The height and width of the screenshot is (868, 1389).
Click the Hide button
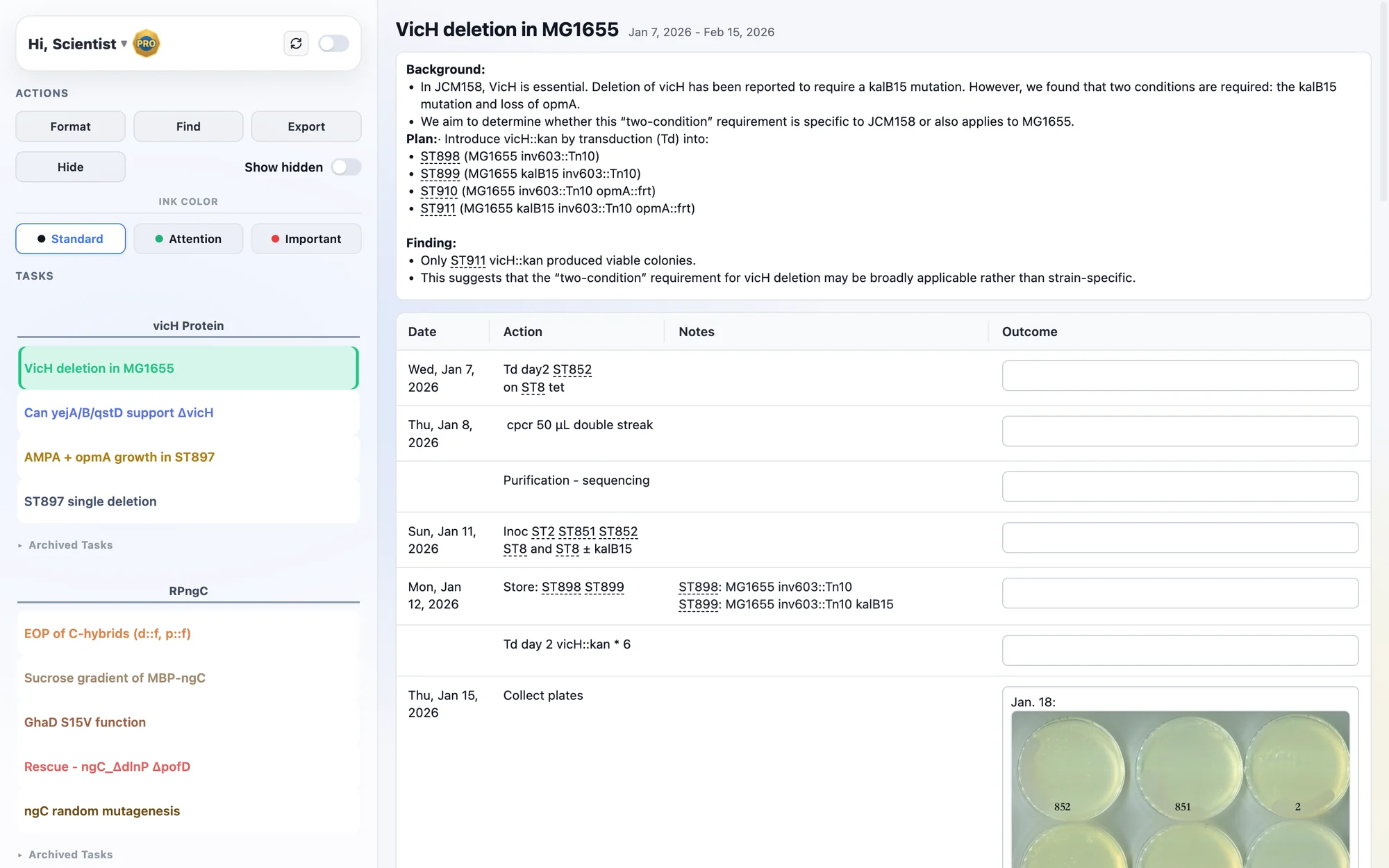pyautogui.click(x=70, y=167)
